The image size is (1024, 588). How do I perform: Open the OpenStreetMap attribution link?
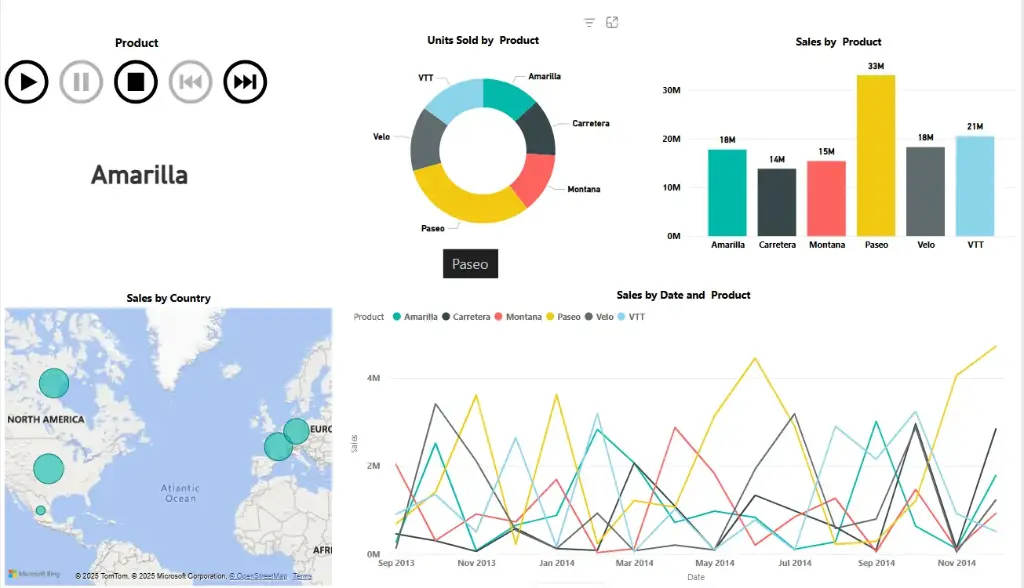(258, 576)
